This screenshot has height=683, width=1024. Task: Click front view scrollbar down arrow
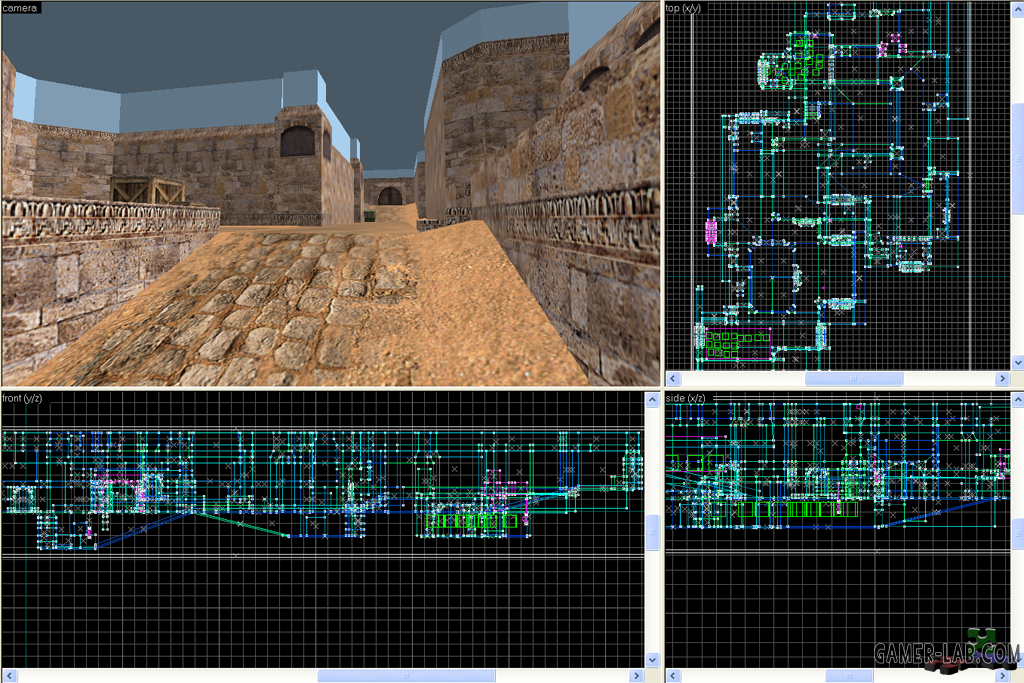[x=652, y=660]
